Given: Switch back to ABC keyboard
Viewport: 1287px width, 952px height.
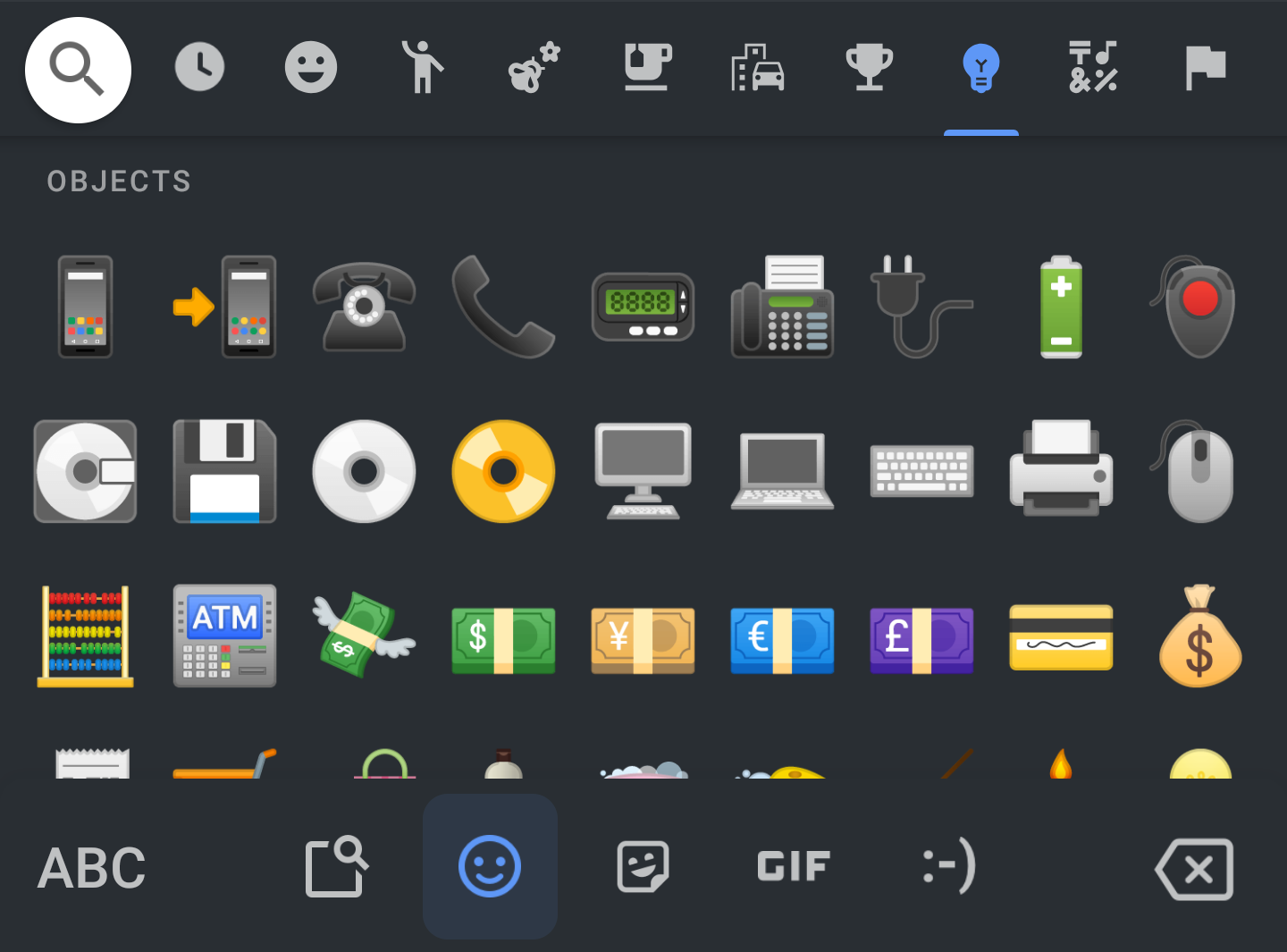Looking at the screenshot, I should pos(91,867).
